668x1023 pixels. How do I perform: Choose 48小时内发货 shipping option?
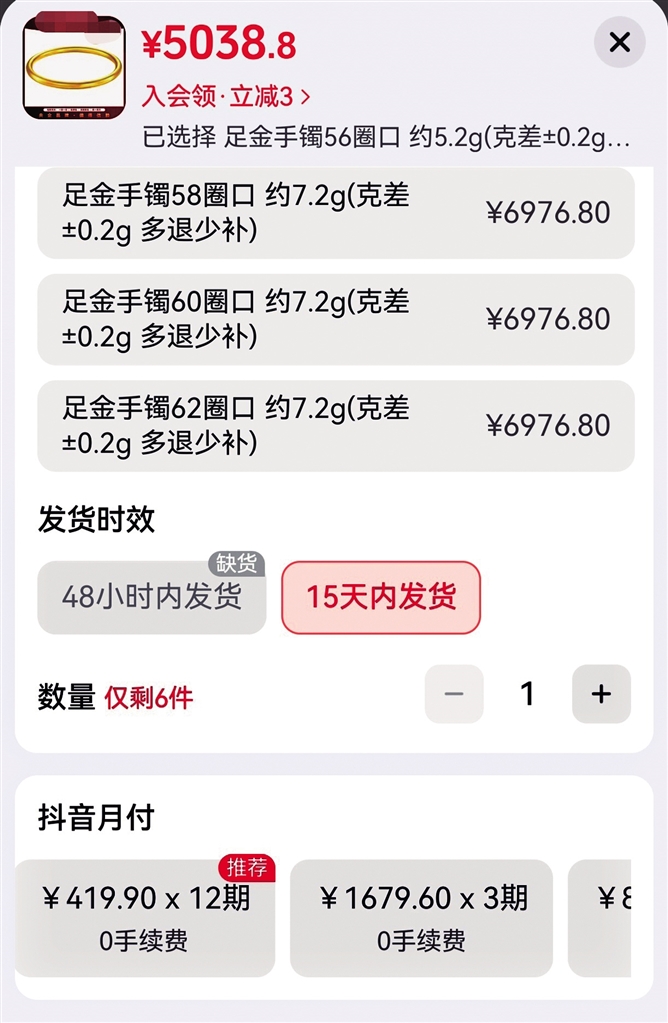pyautogui.click(x=151, y=597)
